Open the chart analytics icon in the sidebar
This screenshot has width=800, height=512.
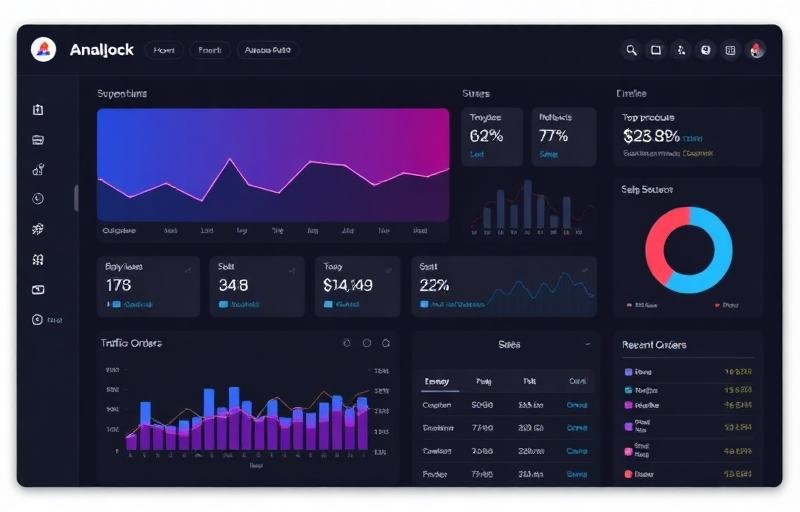click(x=38, y=169)
